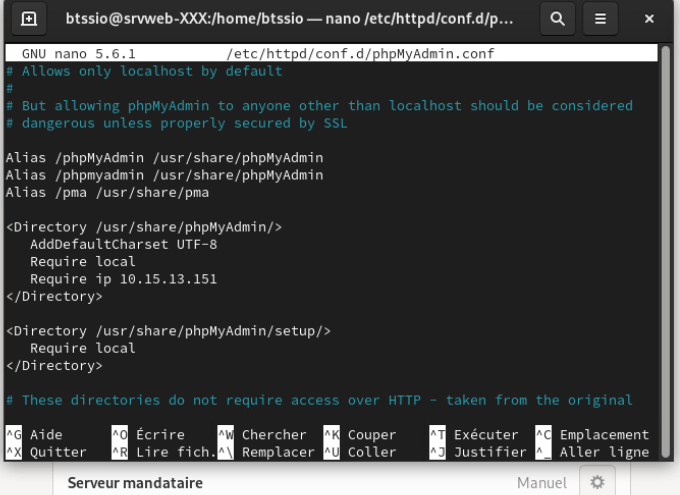Image resolution: width=680 pixels, height=495 pixels.
Task: Open a new terminal tab
Action: click(x=28, y=19)
